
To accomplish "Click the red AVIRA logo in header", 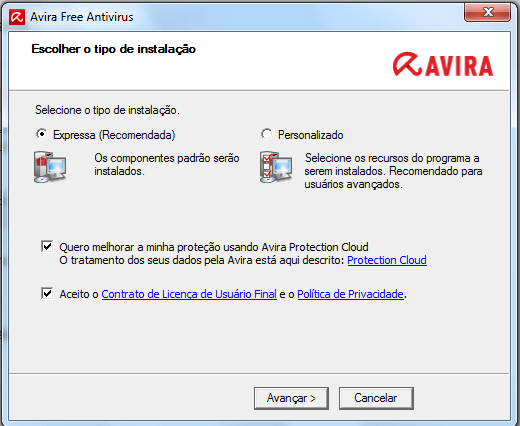I will tap(443, 65).
